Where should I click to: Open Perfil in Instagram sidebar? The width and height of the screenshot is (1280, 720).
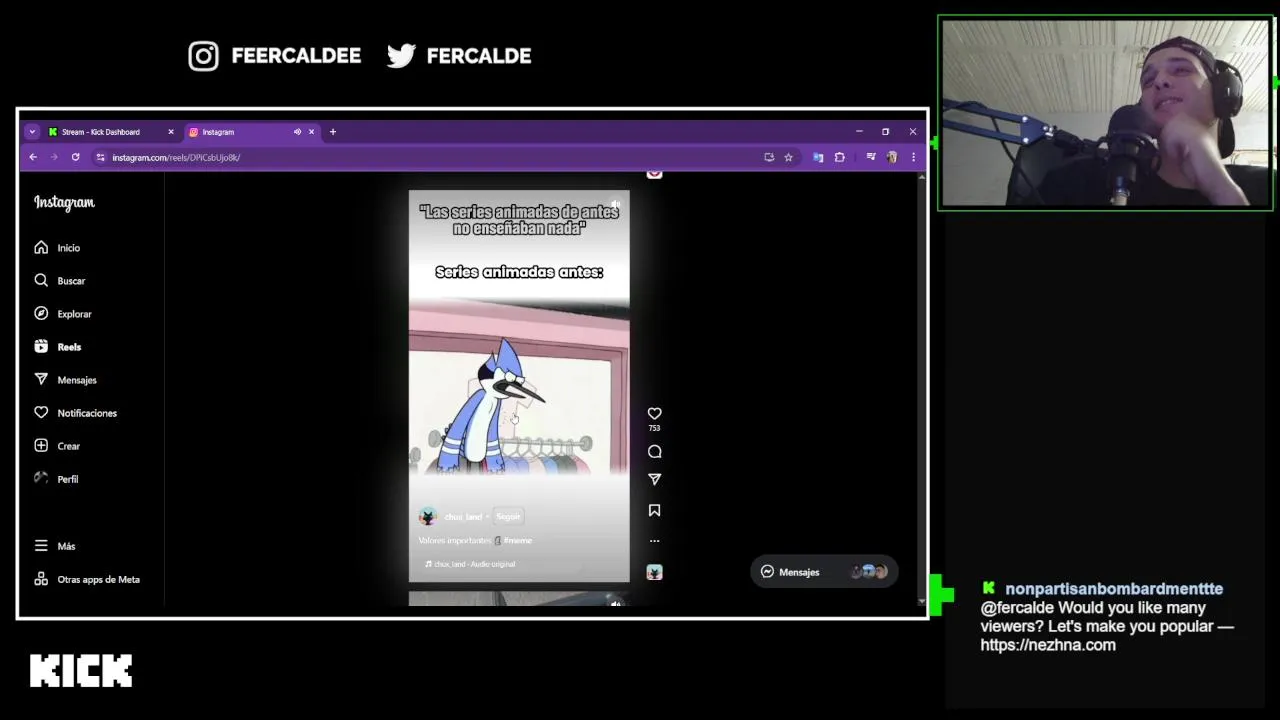click(56, 479)
